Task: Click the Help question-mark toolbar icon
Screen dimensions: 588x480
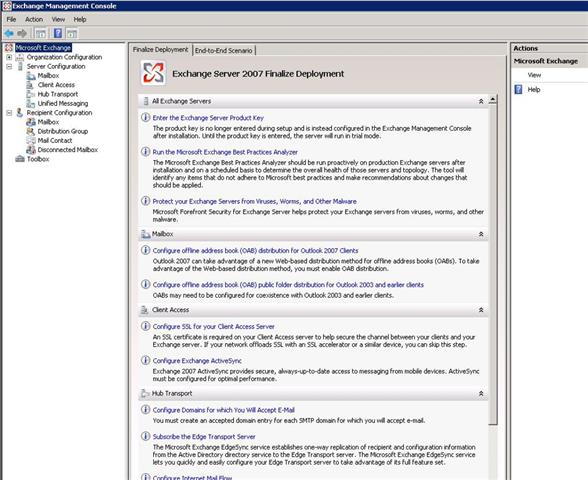Action: [58, 33]
